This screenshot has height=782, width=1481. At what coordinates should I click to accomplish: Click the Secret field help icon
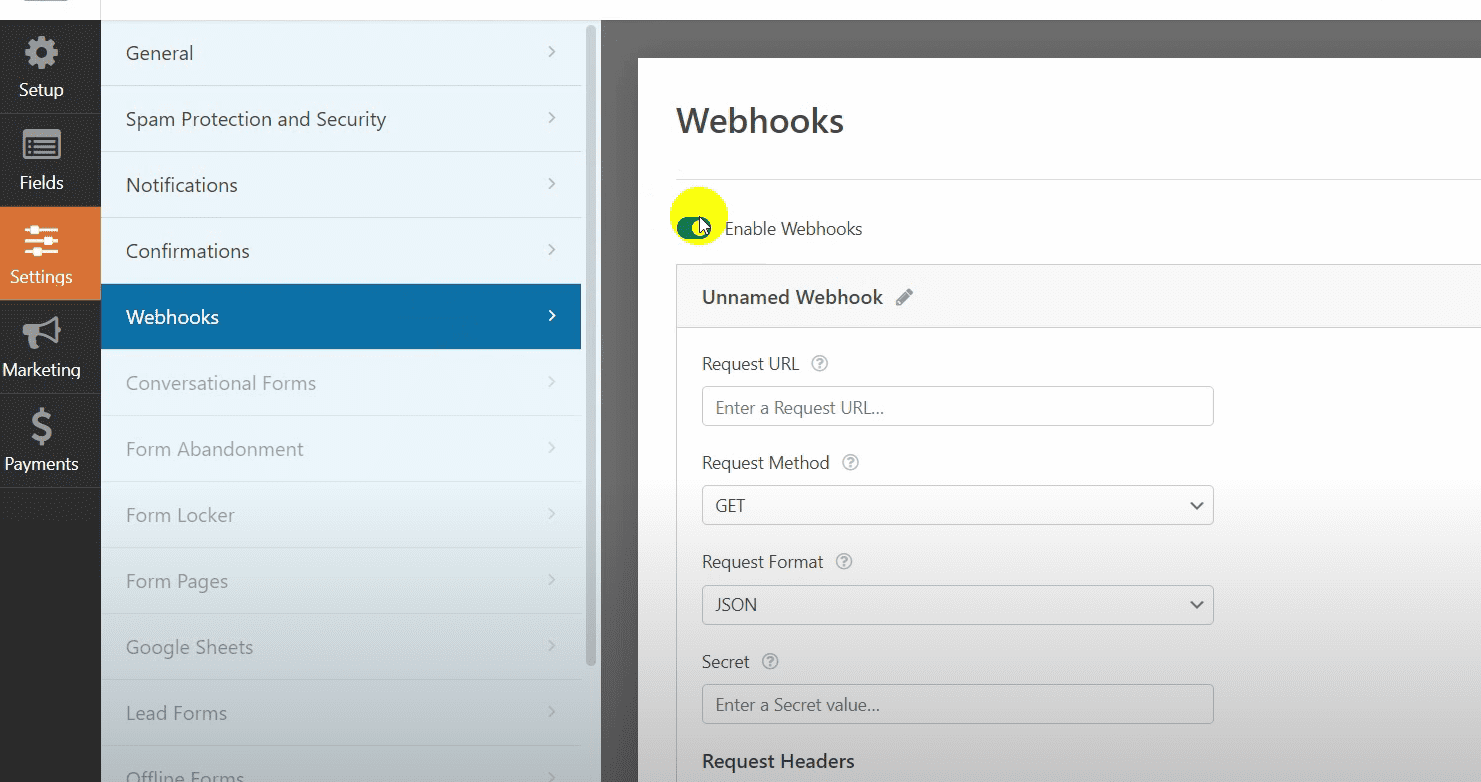coord(770,662)
